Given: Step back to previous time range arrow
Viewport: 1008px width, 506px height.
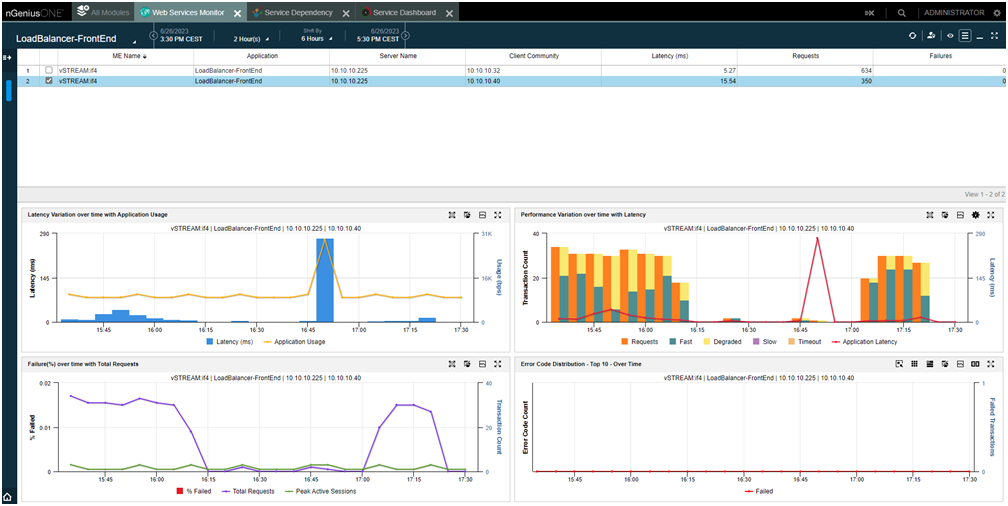Looking at the screenshot, I should tap(153, 35).
